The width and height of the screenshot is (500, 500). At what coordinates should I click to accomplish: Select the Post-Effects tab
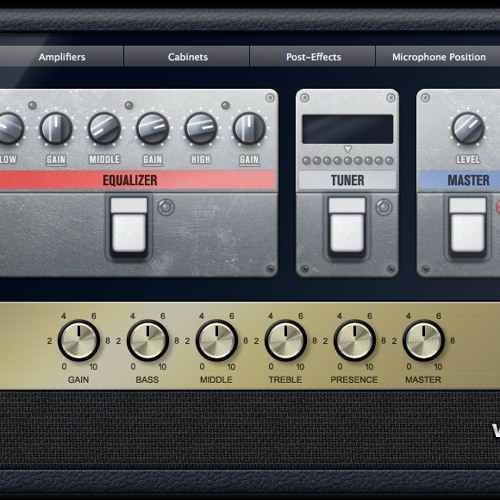(x=314, y=57)
